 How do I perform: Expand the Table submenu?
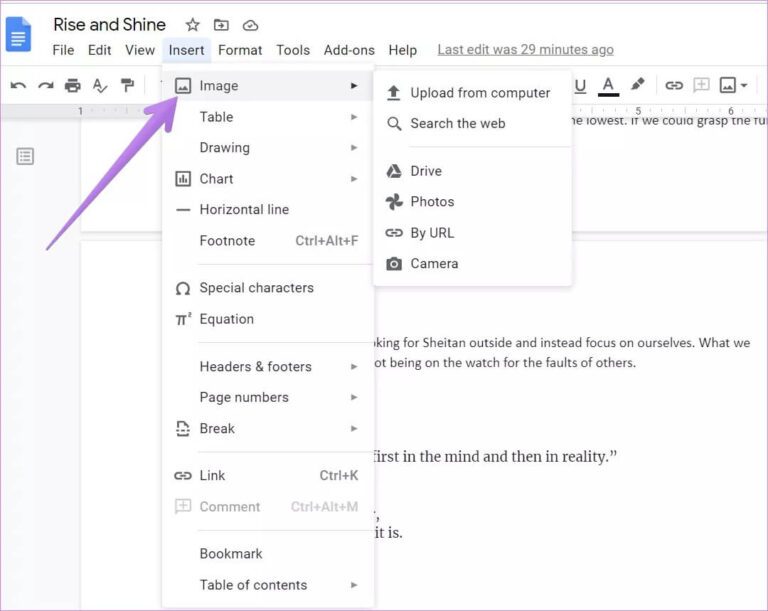tap(267, 117)
